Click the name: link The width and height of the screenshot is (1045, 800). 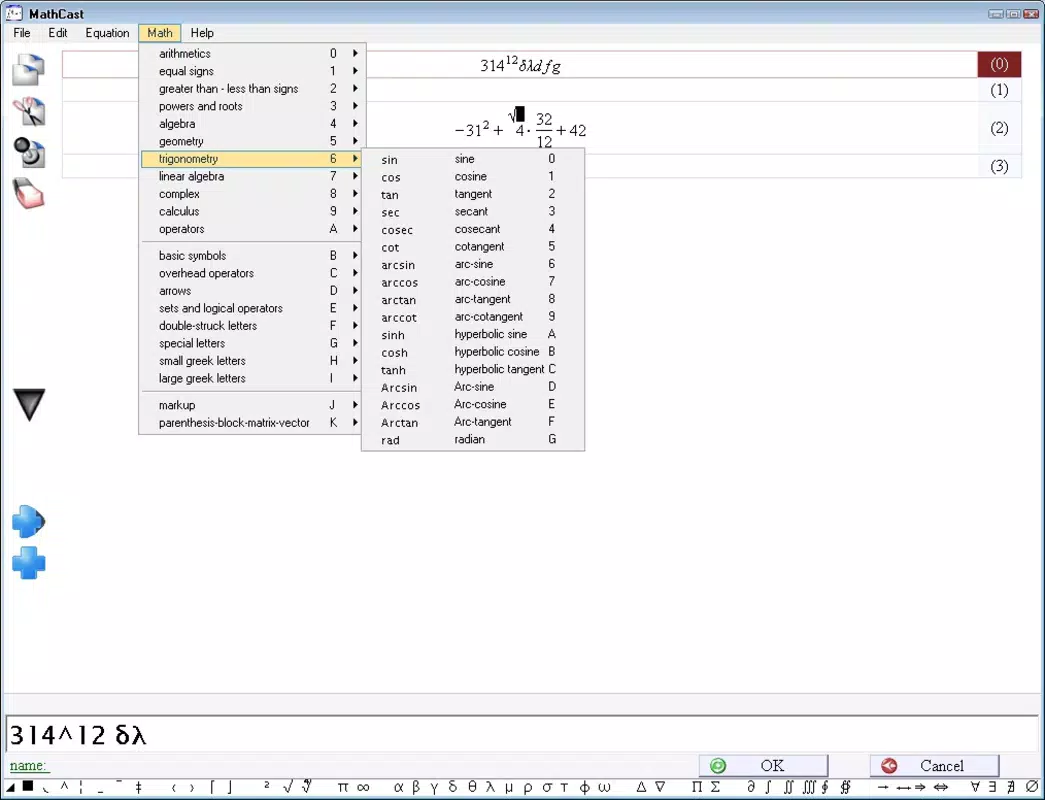(28, 765)
